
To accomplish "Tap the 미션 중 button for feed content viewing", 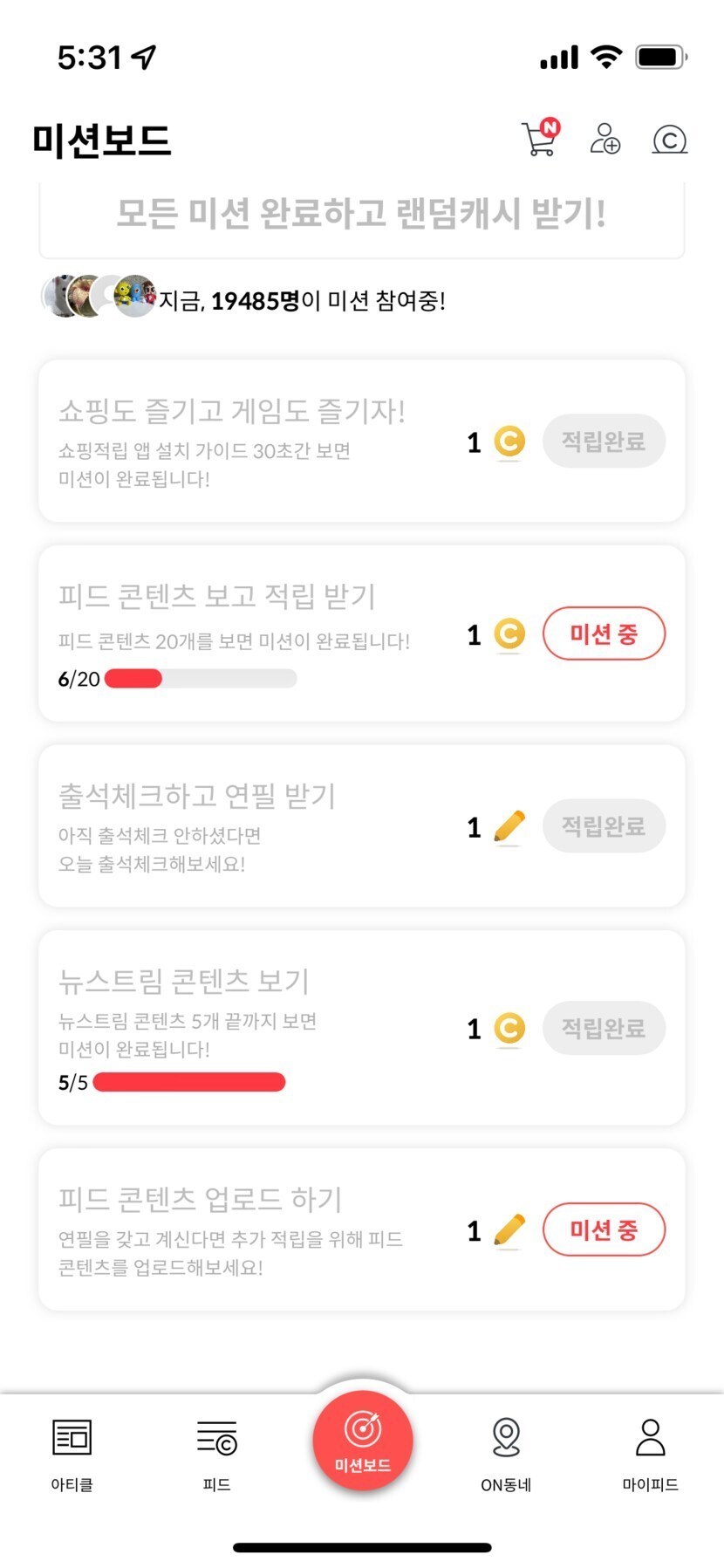I will [x=604, y=633].
